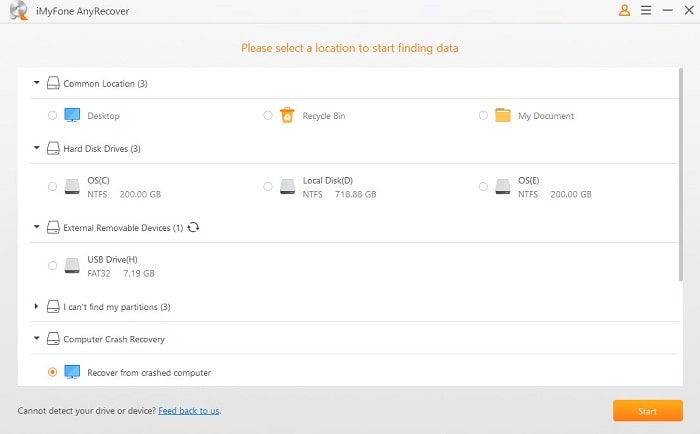Select the OS(C) radio button
The height and width of the screenshot is (434, 700).
point(52,187)
